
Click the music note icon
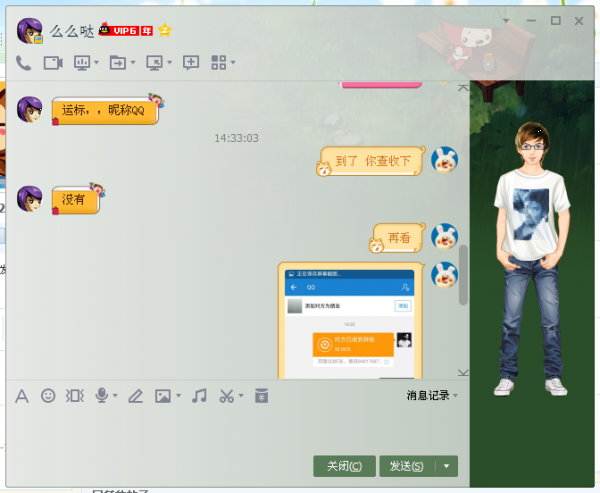[199, 396]
